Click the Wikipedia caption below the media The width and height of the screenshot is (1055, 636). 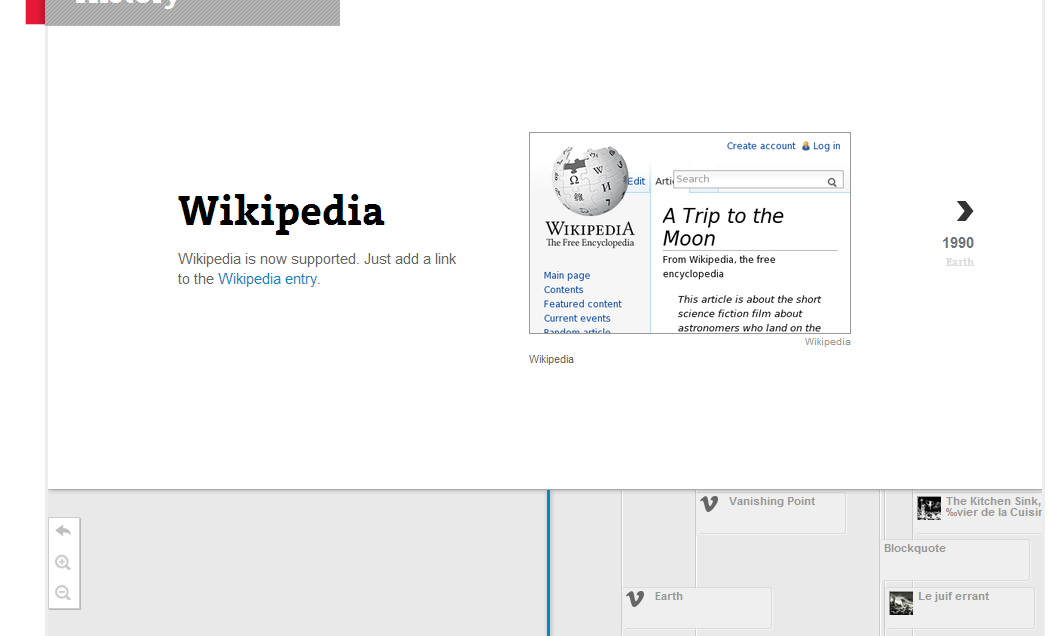click(551, 359)
